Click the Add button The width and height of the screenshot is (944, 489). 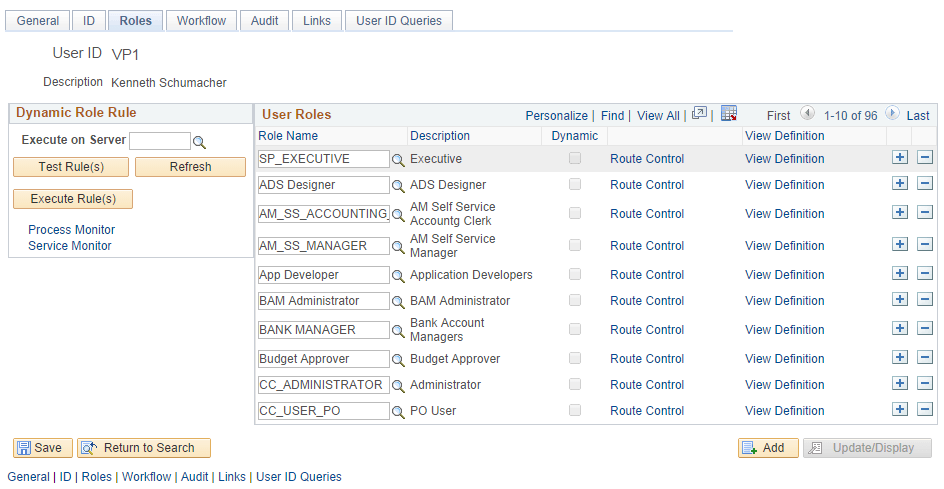(768, 448)
